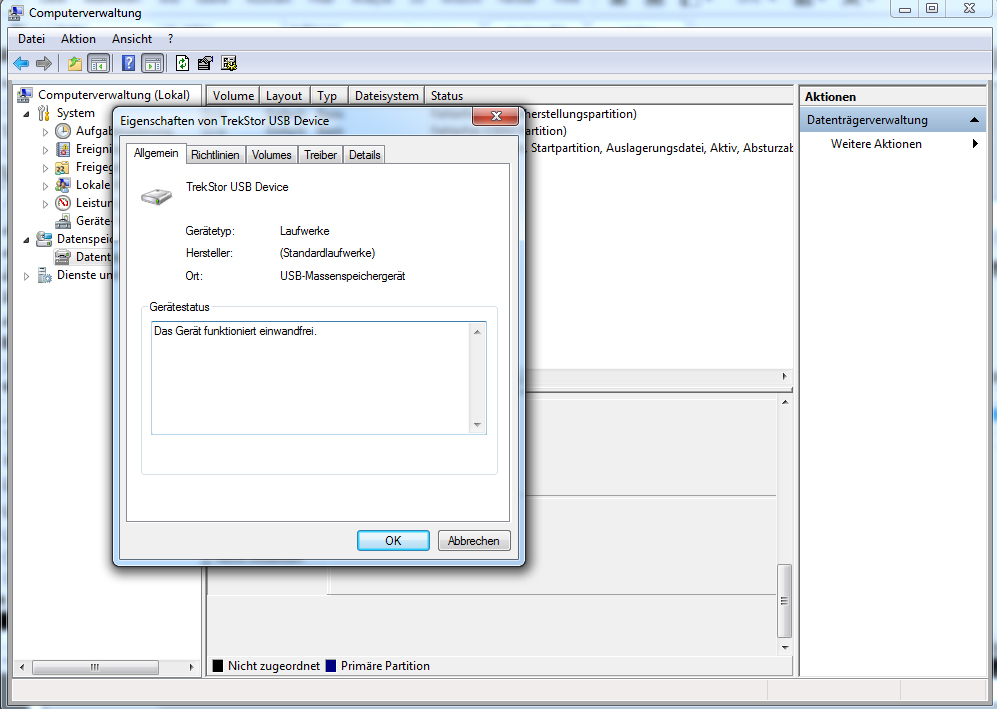Collapse the Datenträgerverwaltung actions section arrow

pyautogui.click(x=974, y=120)
